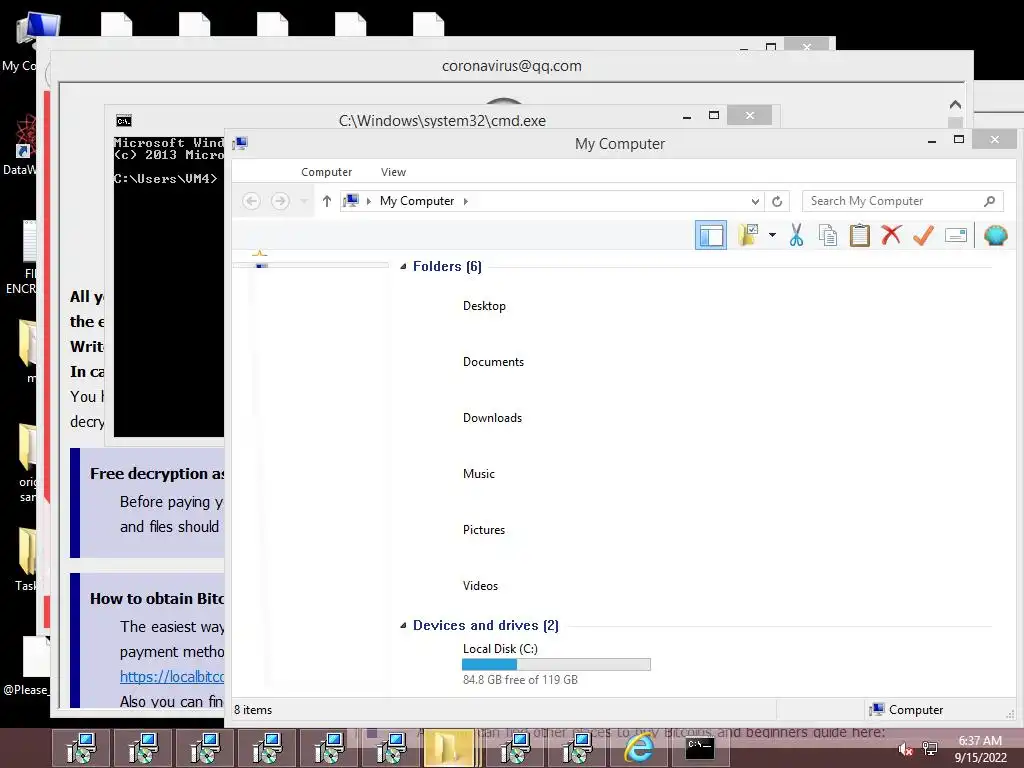Expand the folder options dropdown arrow
Image resolution: width=1024 pixels, height=768 pixels.
click(x=772, y=235)
